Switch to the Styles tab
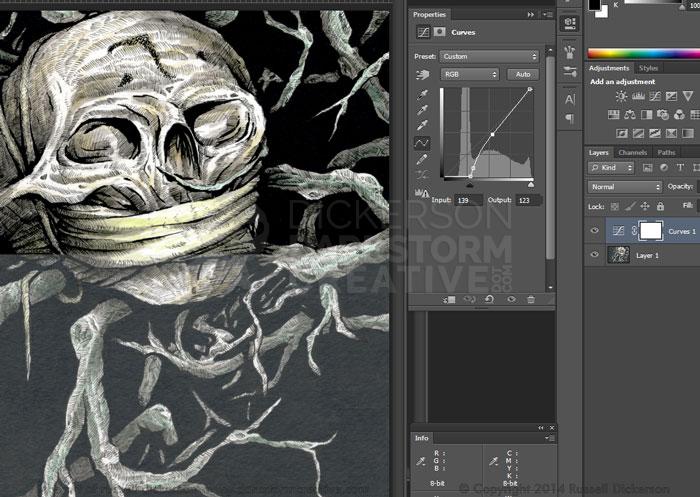 pos(648,68)
